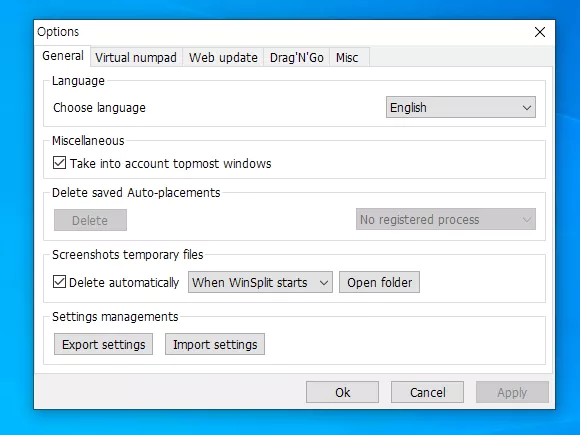The height and width of the screenshot is (435, 580).
Task: Go to the Web update tab
Action: pos(223,57)
